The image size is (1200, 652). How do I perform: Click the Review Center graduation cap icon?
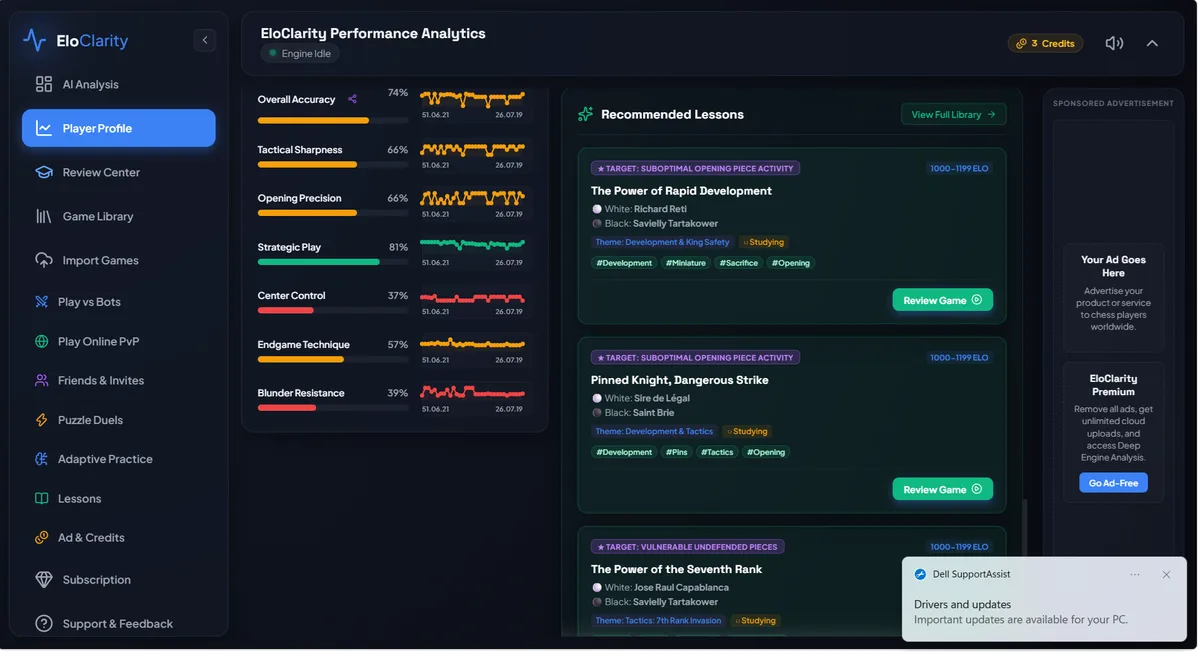(x=44, y=172)
